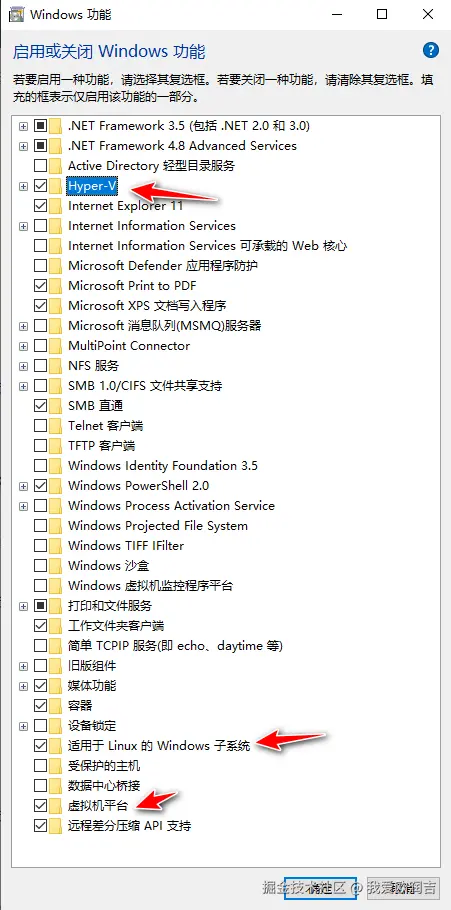Select Windows Projected File System label
451x910 pixels.
point(157,525)
